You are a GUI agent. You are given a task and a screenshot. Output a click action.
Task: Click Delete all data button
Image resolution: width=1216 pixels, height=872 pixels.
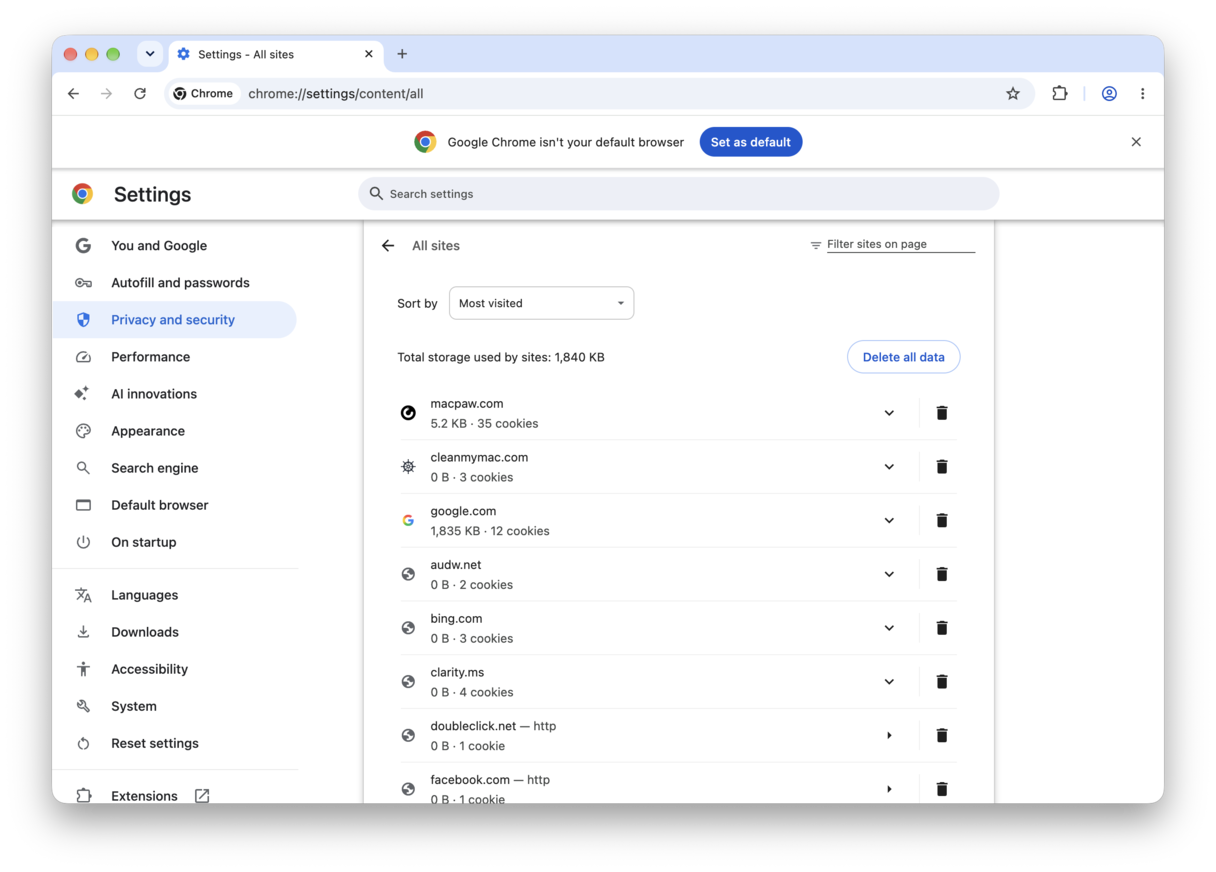pyautogui.click(x=903, y=357)
